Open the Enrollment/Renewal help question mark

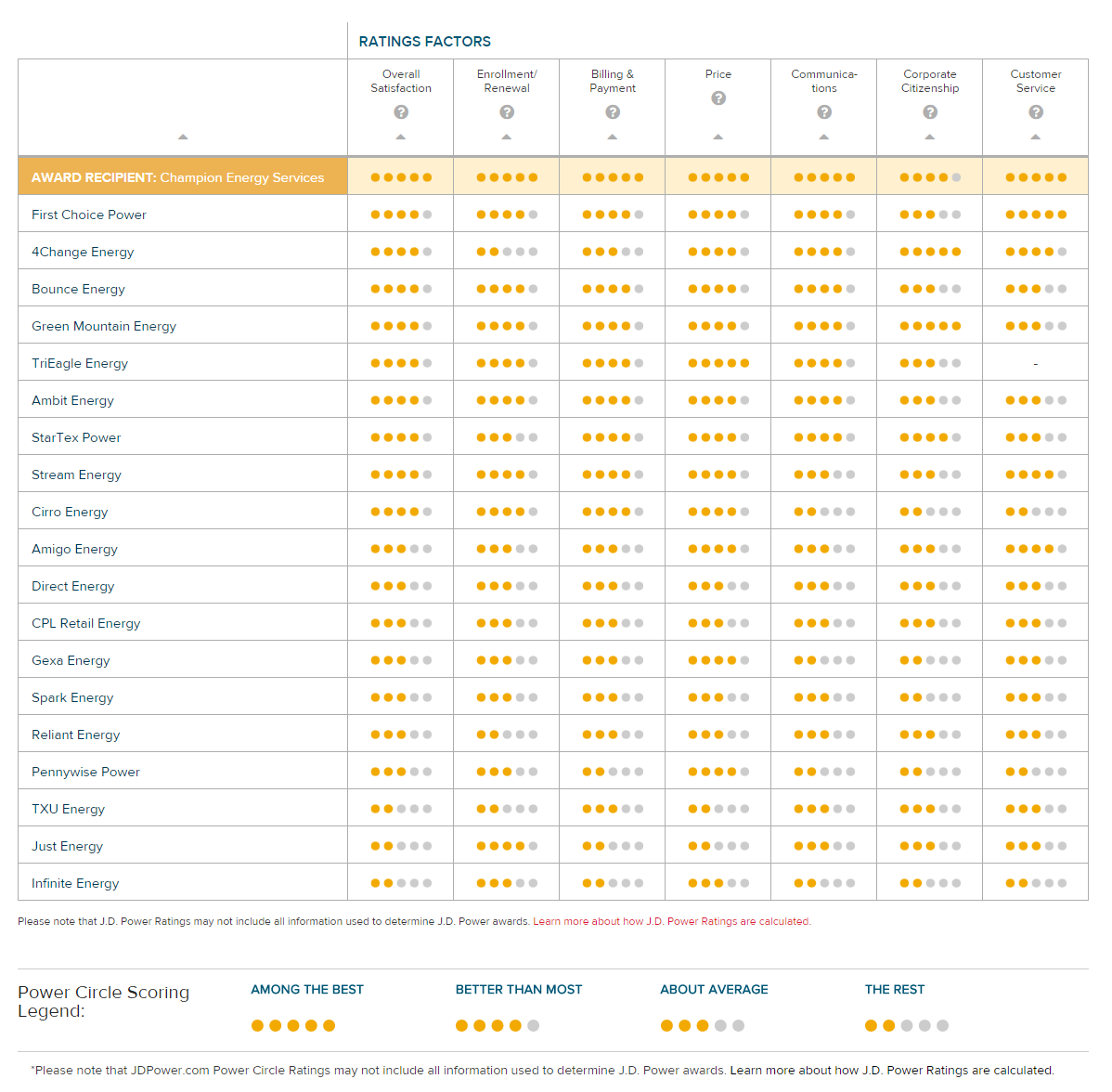coord(507,112)
